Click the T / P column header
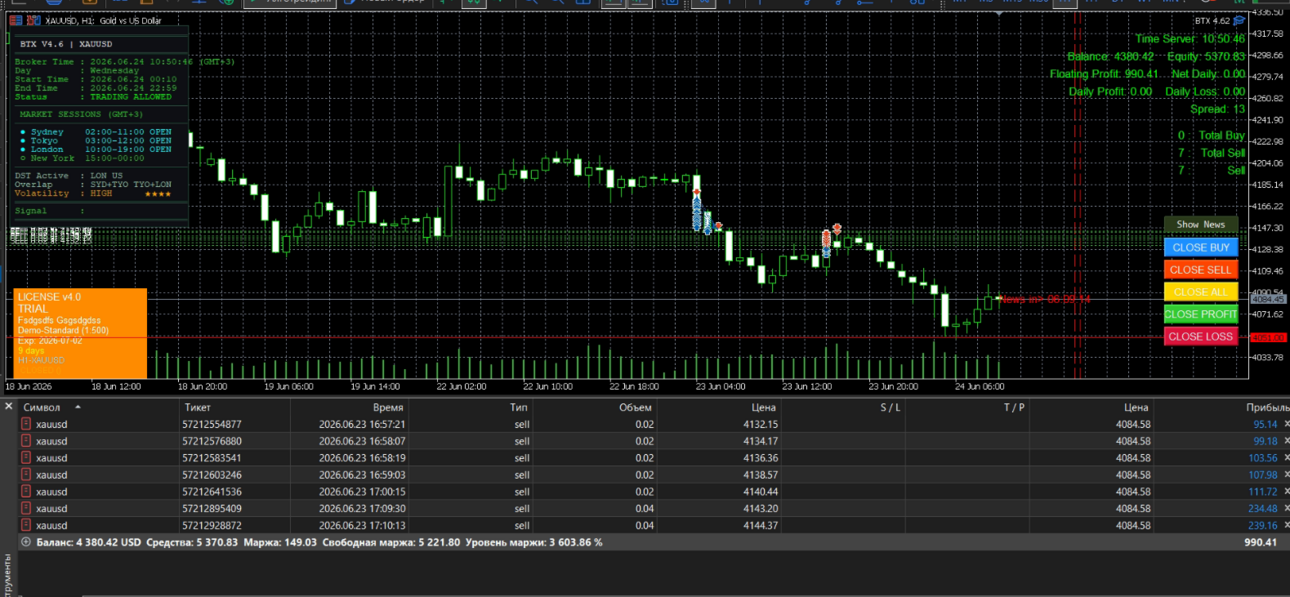Screen dimensions: 1290x597 tap(1014, 407)
